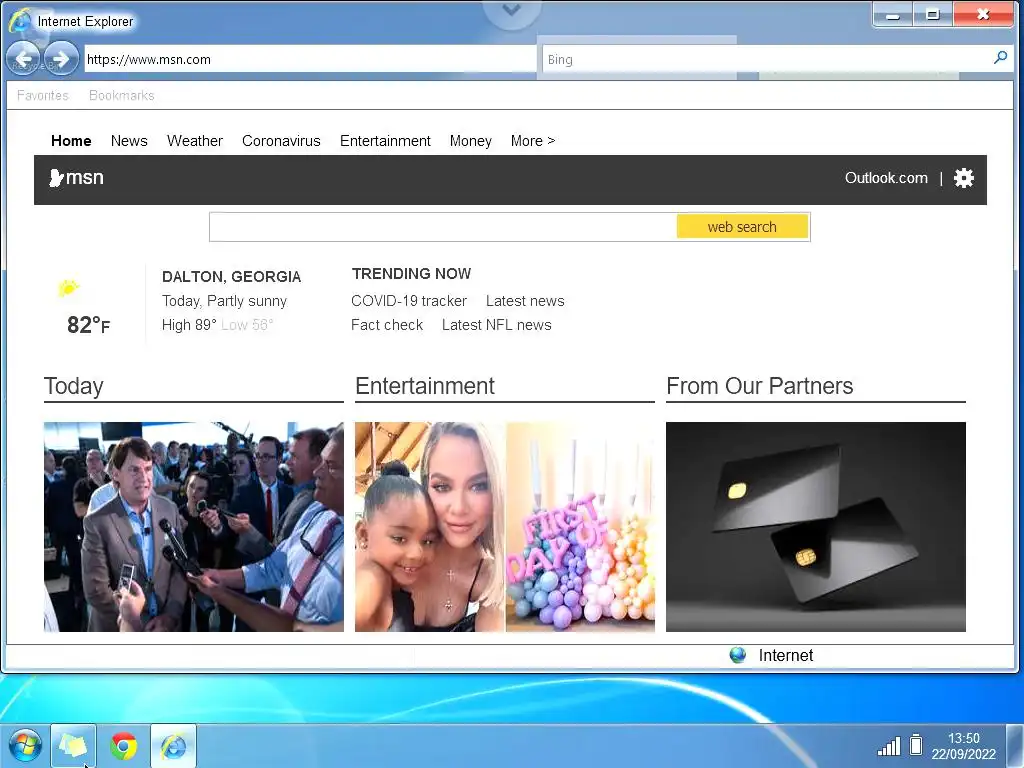Viewport: 1024px width, 768px height.
Task: Focus the URL address bar field
Action: [310, 59]
